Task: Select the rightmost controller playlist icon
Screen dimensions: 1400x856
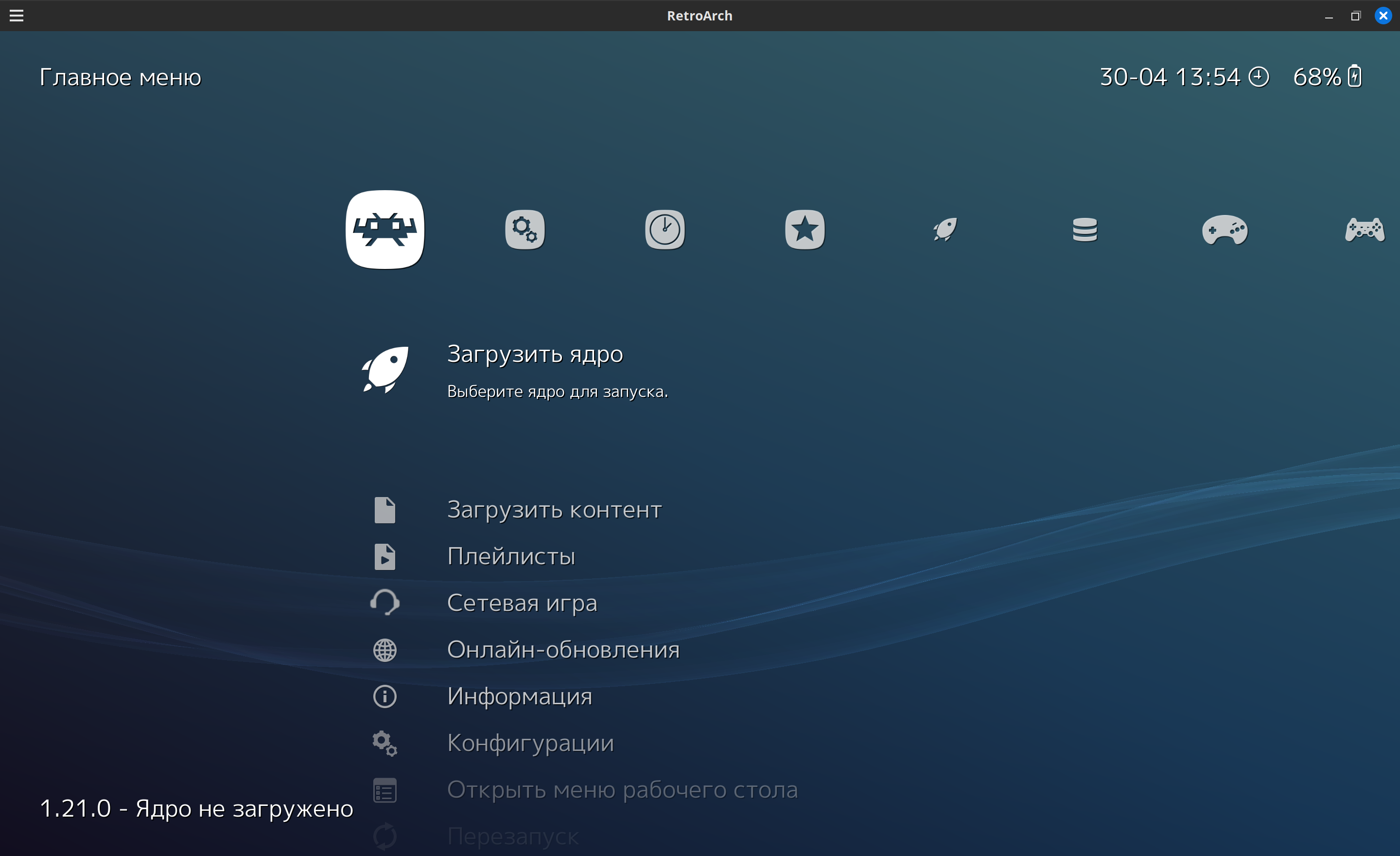Action: [x=1364, y=230]
